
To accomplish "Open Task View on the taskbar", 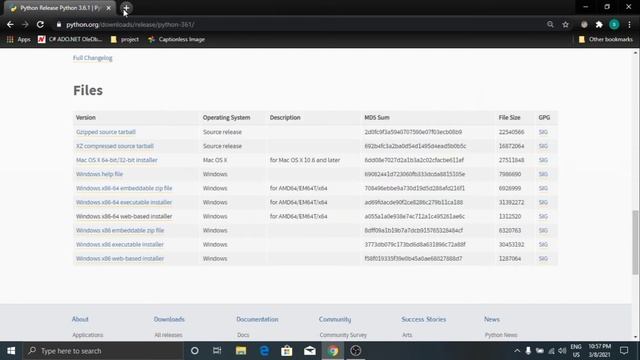I will 217,351.
